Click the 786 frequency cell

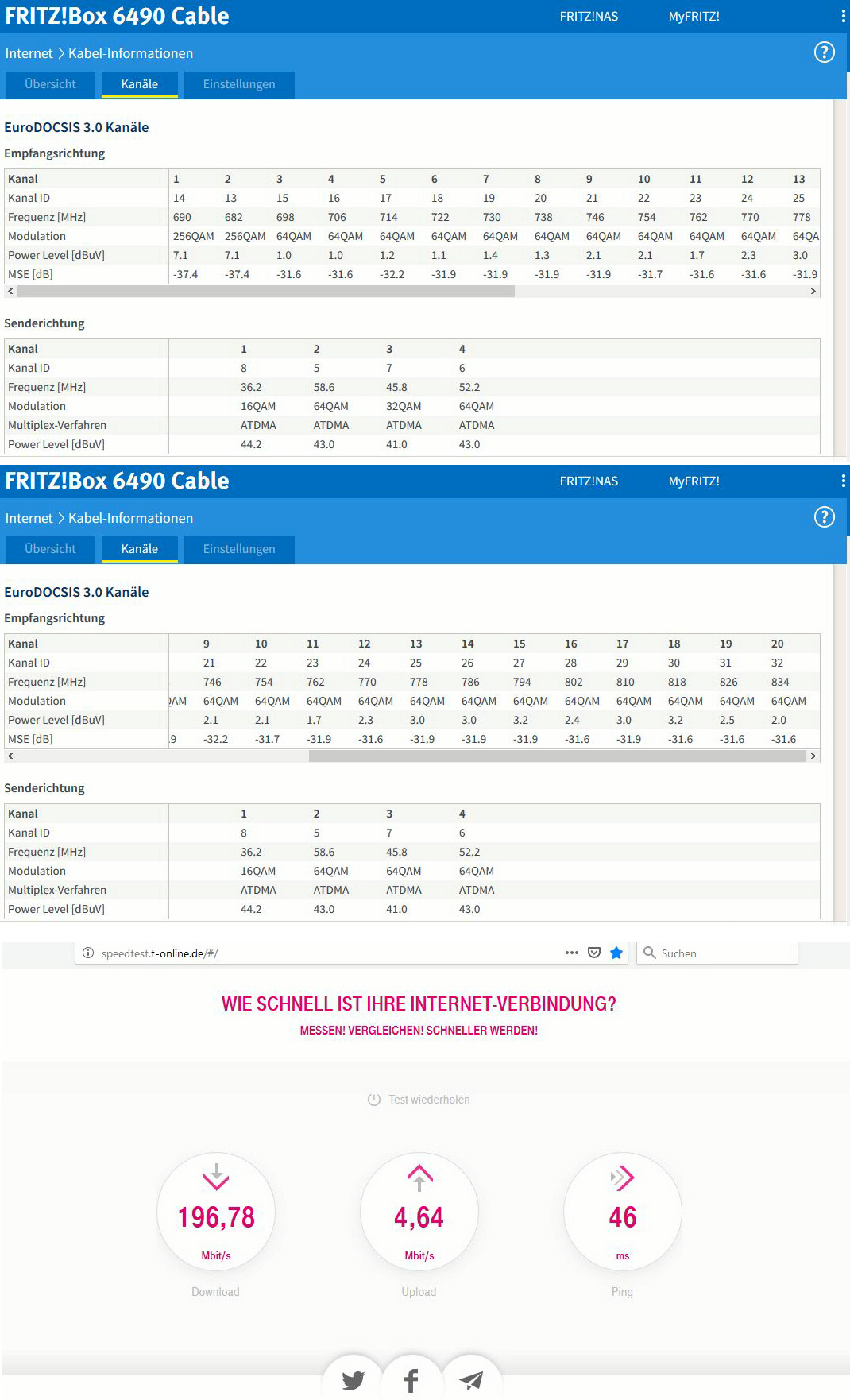coord(470,682)
